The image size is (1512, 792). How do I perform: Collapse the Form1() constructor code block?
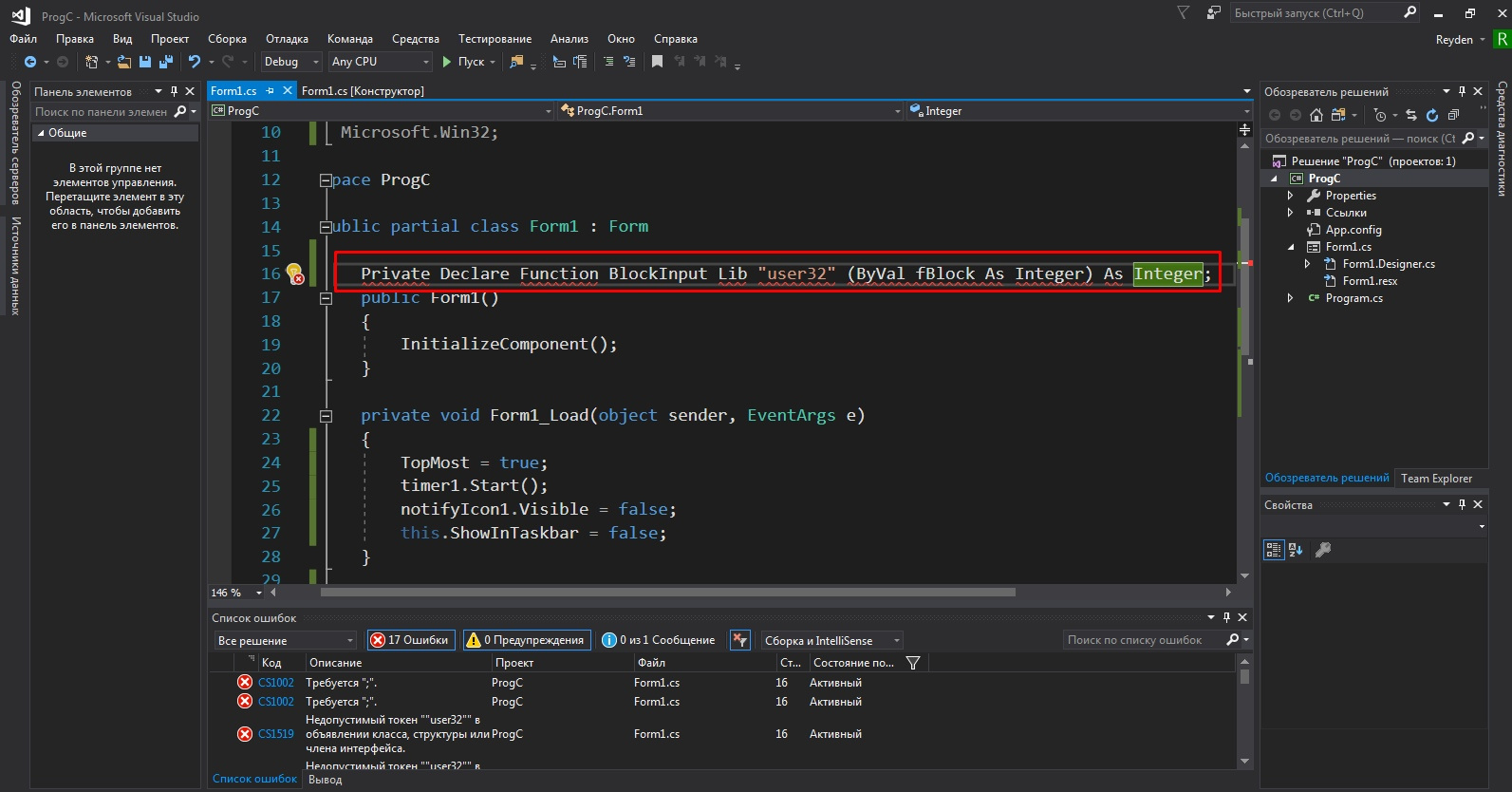pyautogui.click(x=326, y=298)
